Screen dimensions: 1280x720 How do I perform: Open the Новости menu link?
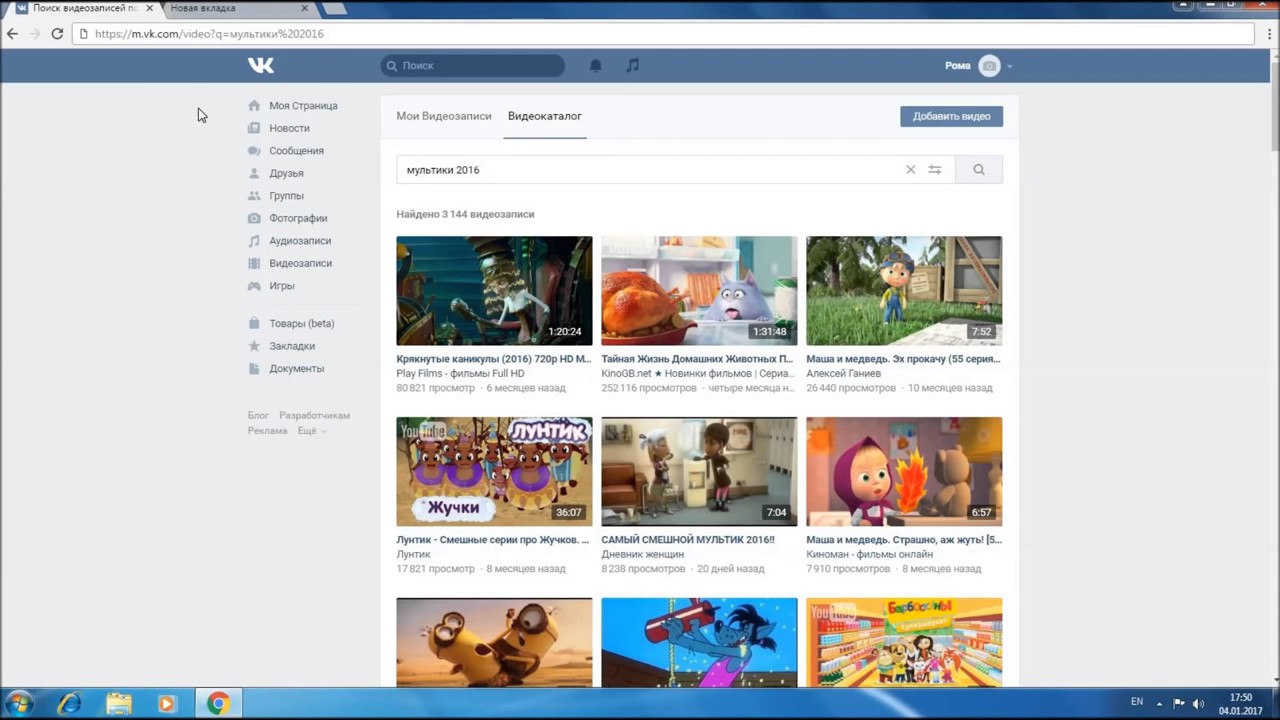289,128
